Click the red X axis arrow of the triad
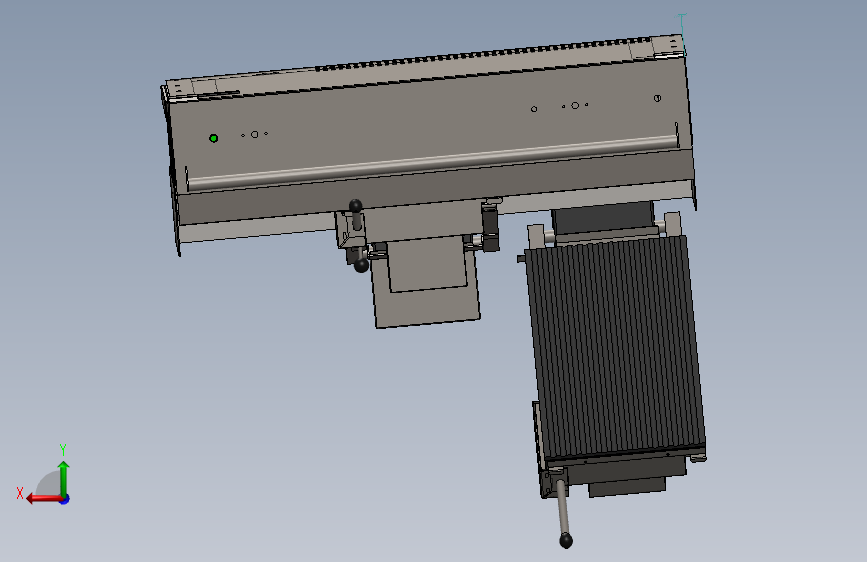This screenshot has width=867, height=562. click(x=44, y=499)
